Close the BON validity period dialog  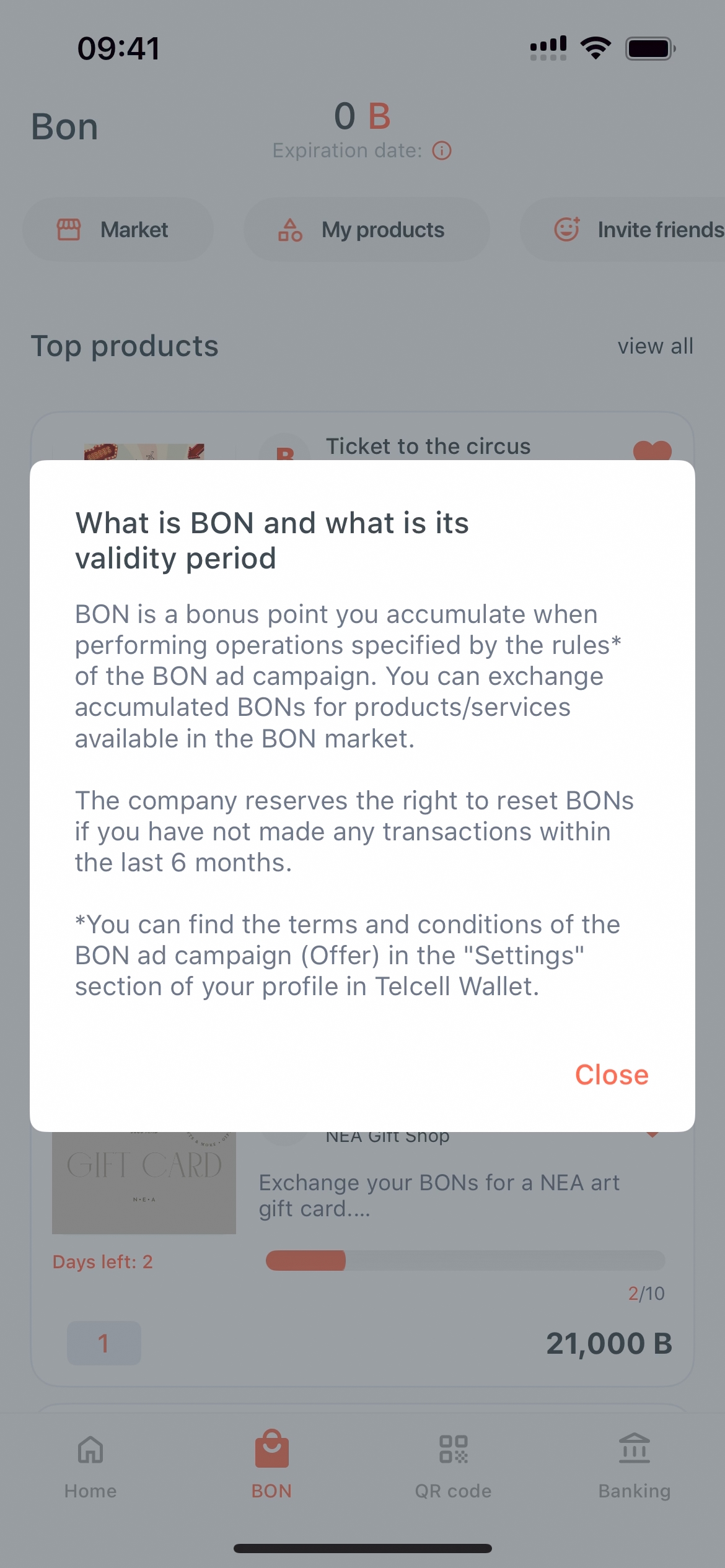point(611,1075)
